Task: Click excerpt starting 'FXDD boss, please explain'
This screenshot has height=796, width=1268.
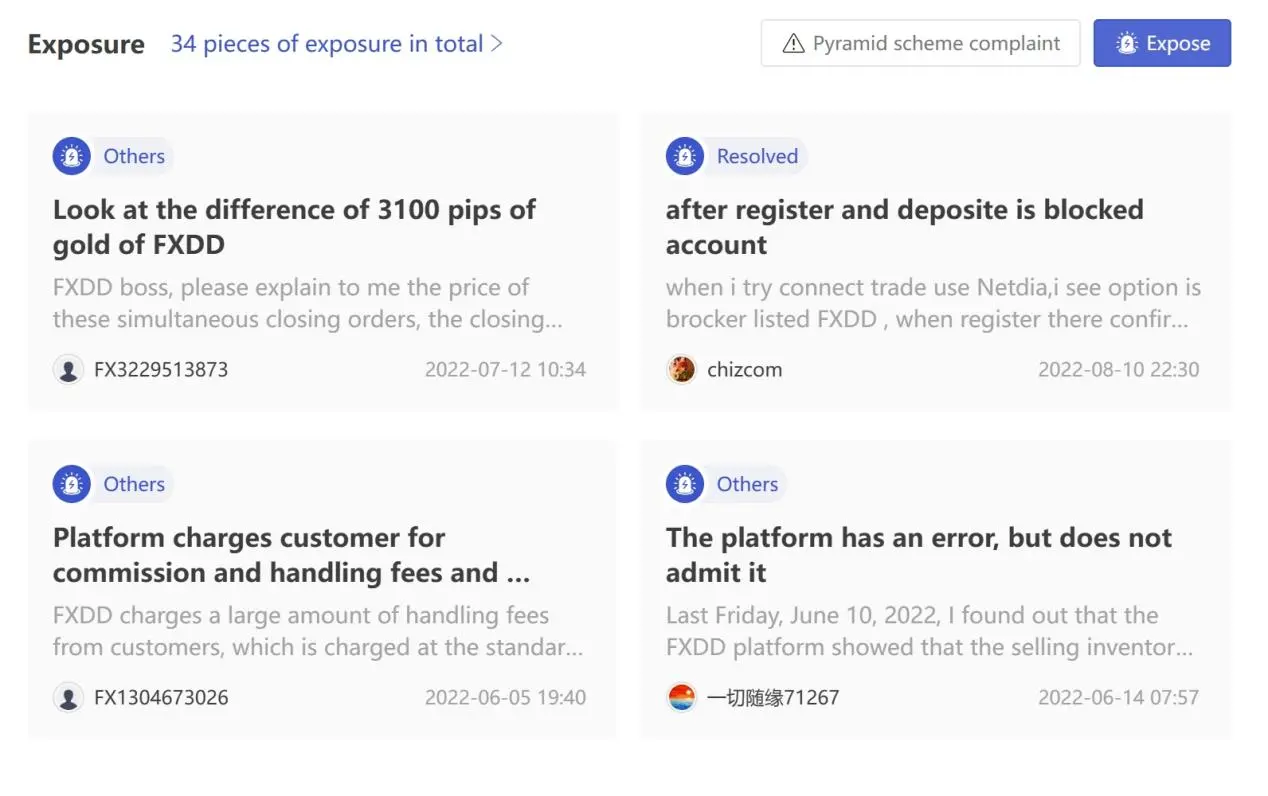Action: (308, 303)
